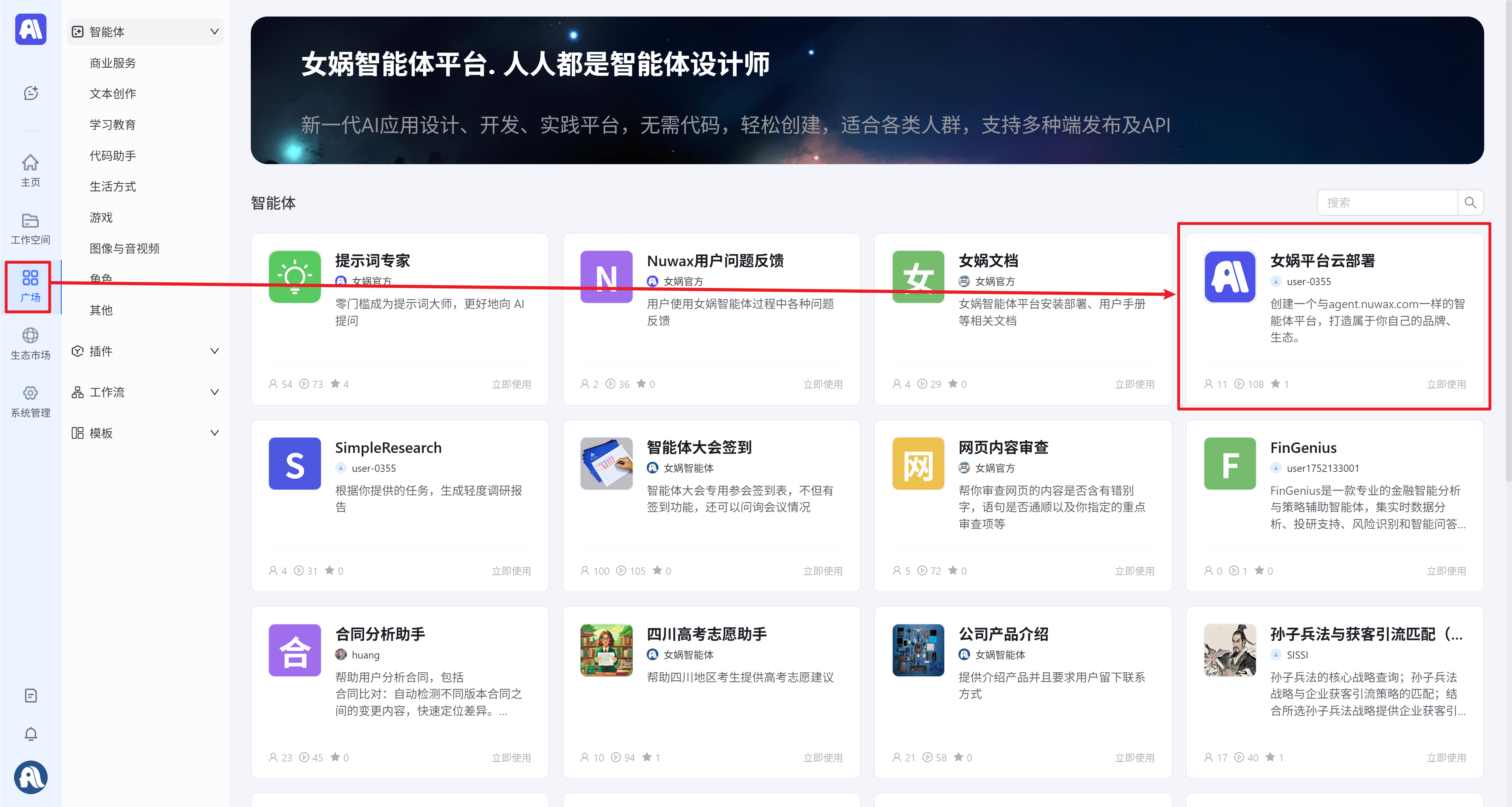
Task: Open the SimpleResearch S icon
Action: [295, 463]
